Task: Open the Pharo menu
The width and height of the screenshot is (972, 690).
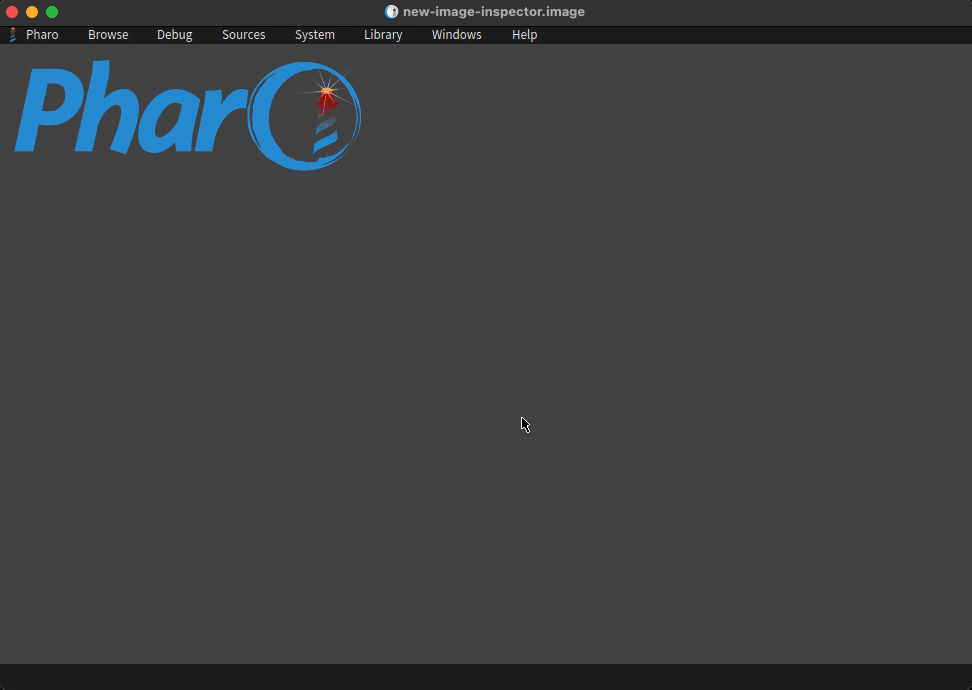Action: 42,35
